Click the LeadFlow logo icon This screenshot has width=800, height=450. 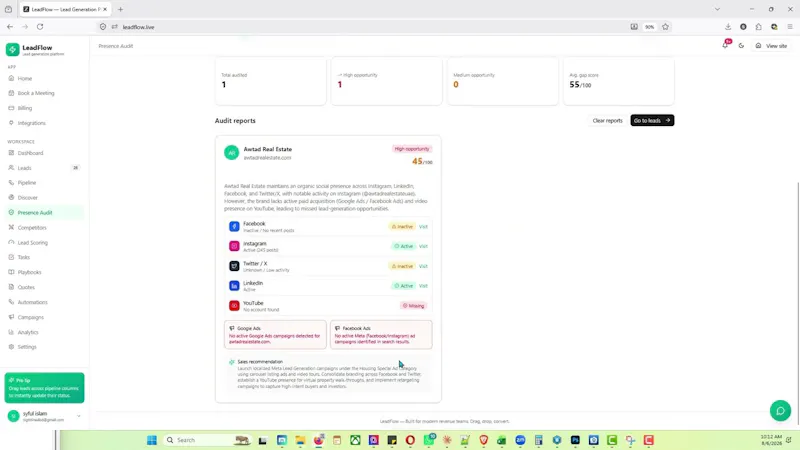(x=13, y=49)
